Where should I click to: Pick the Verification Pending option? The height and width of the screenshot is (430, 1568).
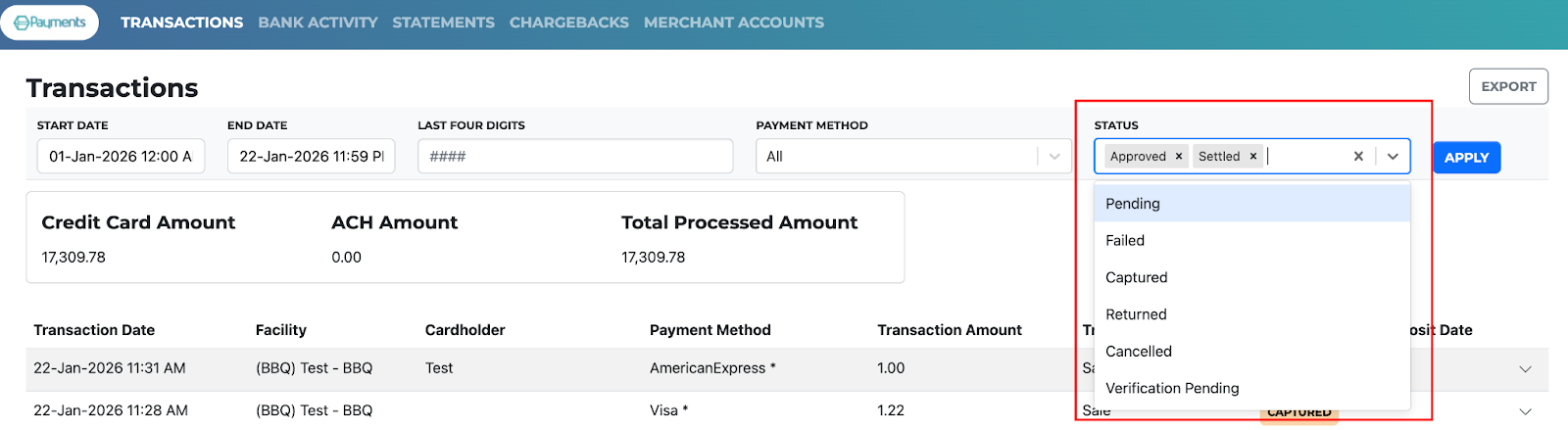click(1172, 389)
